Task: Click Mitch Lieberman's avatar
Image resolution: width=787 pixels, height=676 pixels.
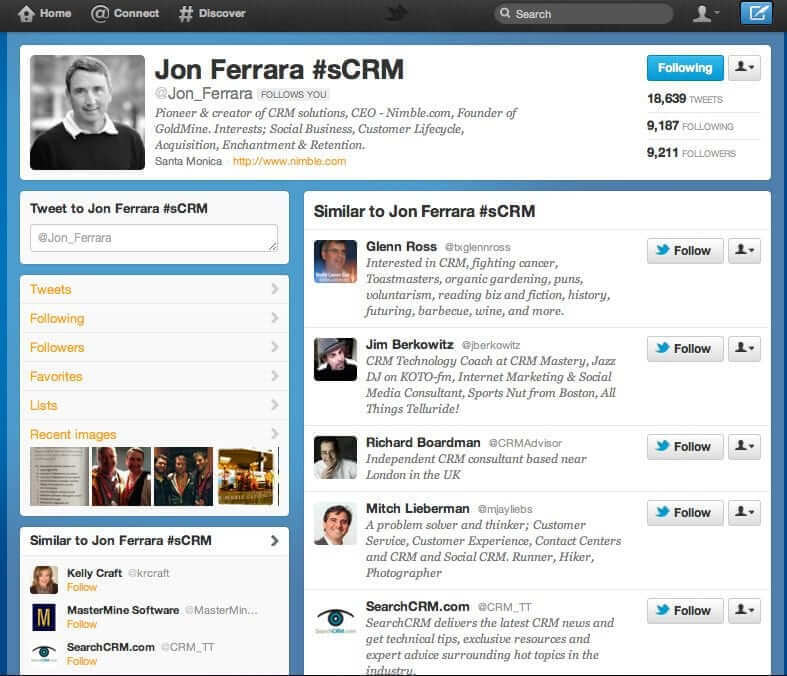Action: [335, 523]
